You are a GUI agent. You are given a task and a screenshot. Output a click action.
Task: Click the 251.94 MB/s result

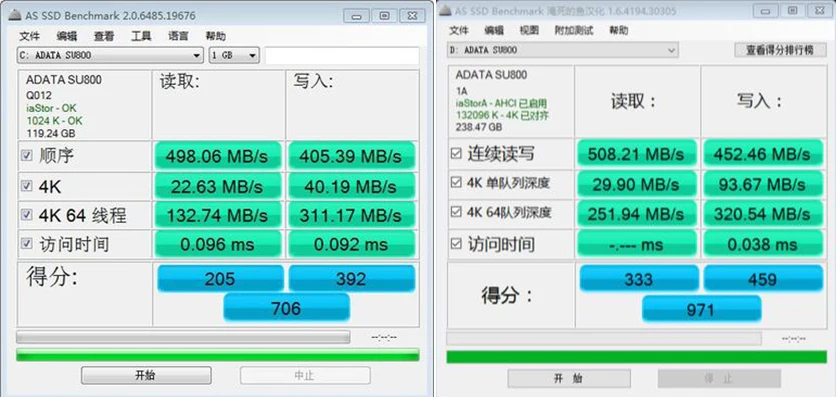coord(636,213)
